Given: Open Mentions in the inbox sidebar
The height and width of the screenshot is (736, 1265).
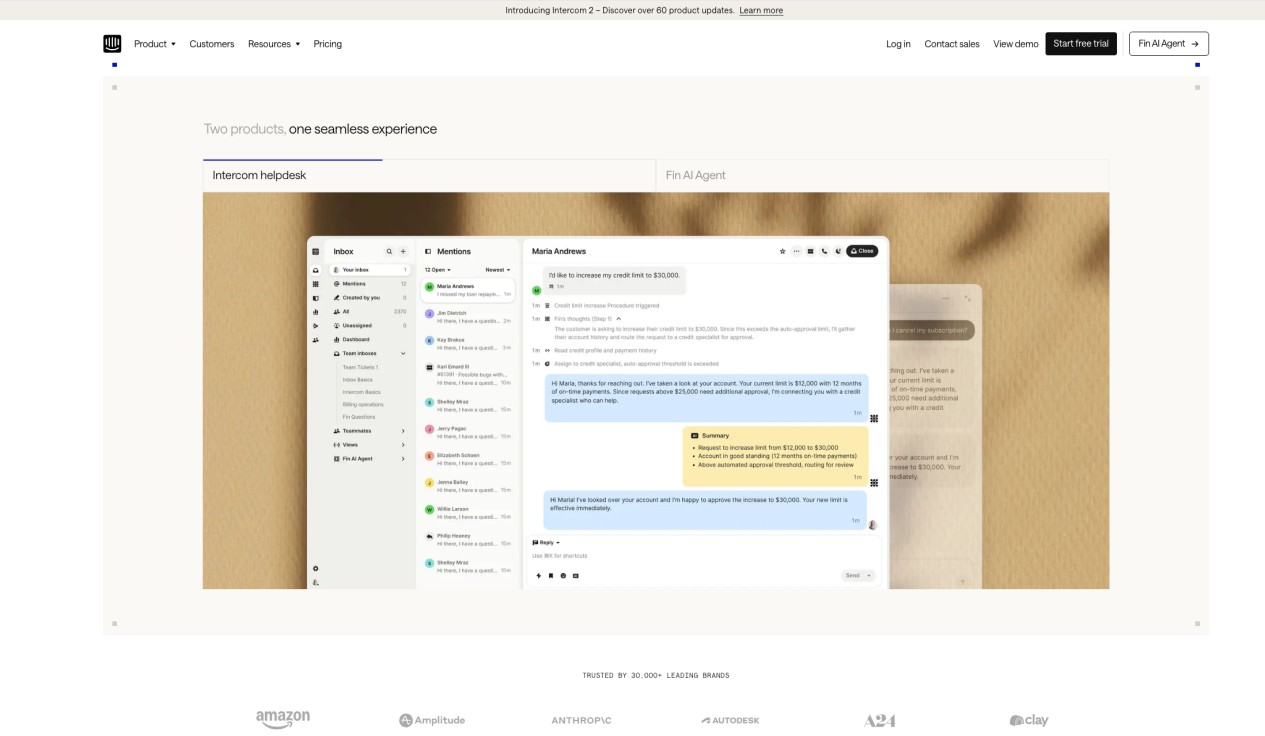Looking at the screenshot, I should 369,284.
